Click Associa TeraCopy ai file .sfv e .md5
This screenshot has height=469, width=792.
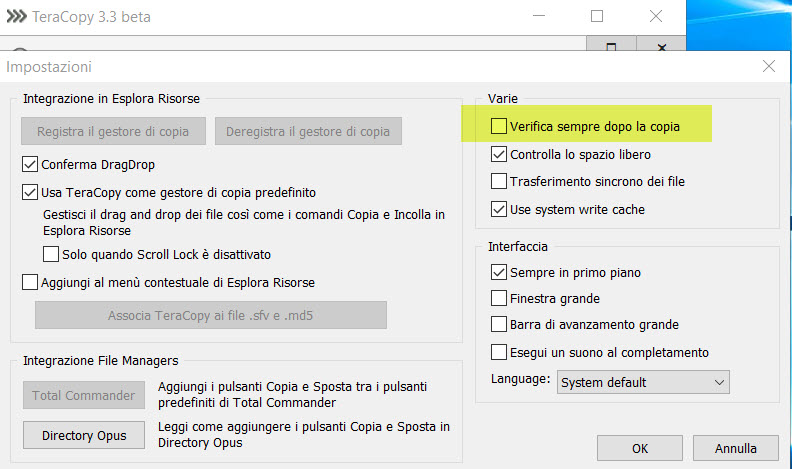tap(211, 316)
